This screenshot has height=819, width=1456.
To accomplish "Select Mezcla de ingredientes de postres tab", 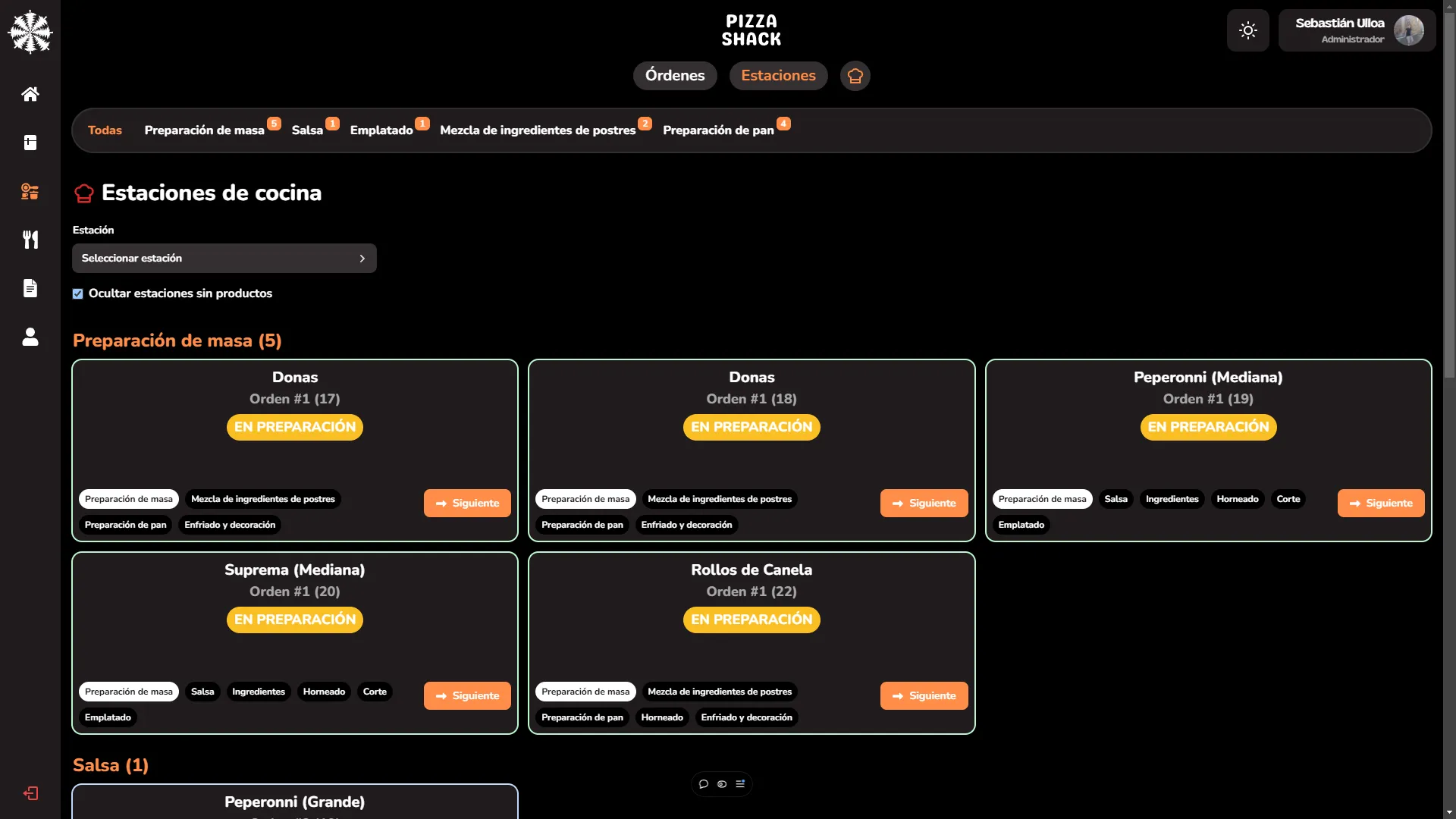I will point(538,130).
